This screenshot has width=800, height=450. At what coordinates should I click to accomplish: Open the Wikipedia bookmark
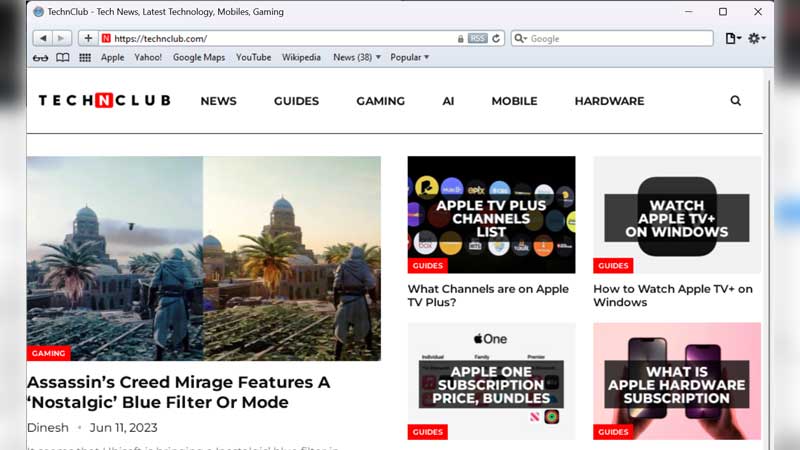pyautogui.click(x=301, y=57)
